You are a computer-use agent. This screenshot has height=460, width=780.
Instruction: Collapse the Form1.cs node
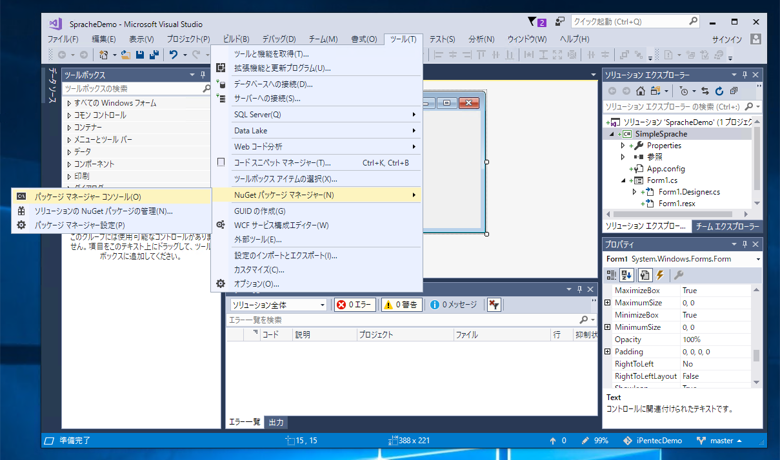coord(623,181)
